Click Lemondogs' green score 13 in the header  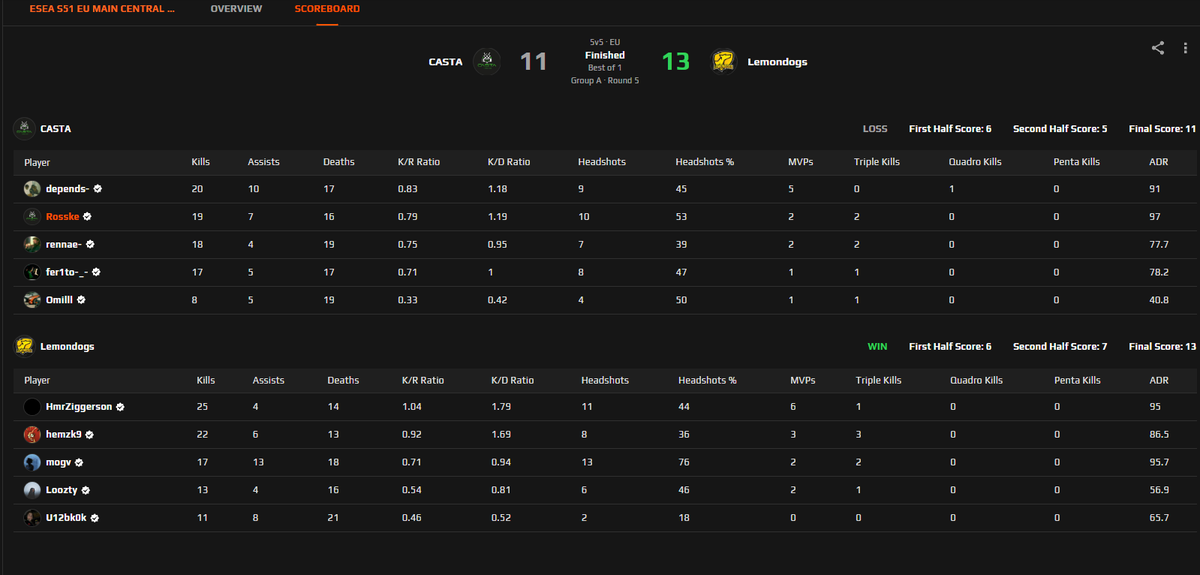tap(676, 62)
